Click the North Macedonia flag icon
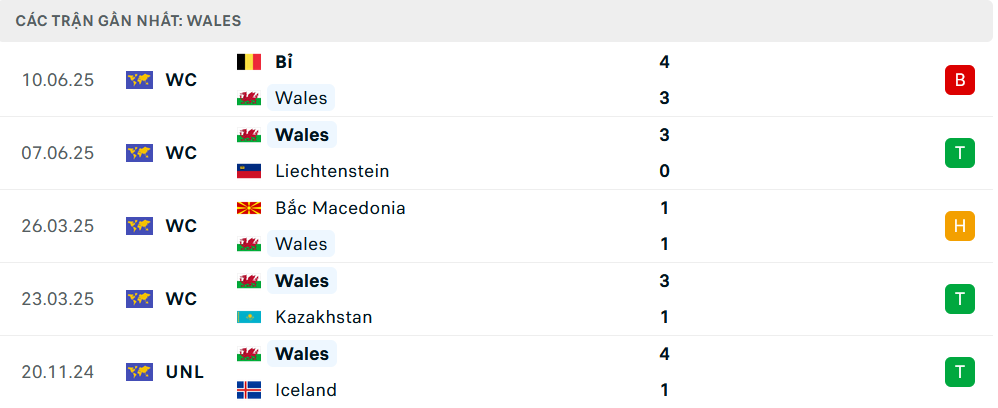 tap(249, 208)
